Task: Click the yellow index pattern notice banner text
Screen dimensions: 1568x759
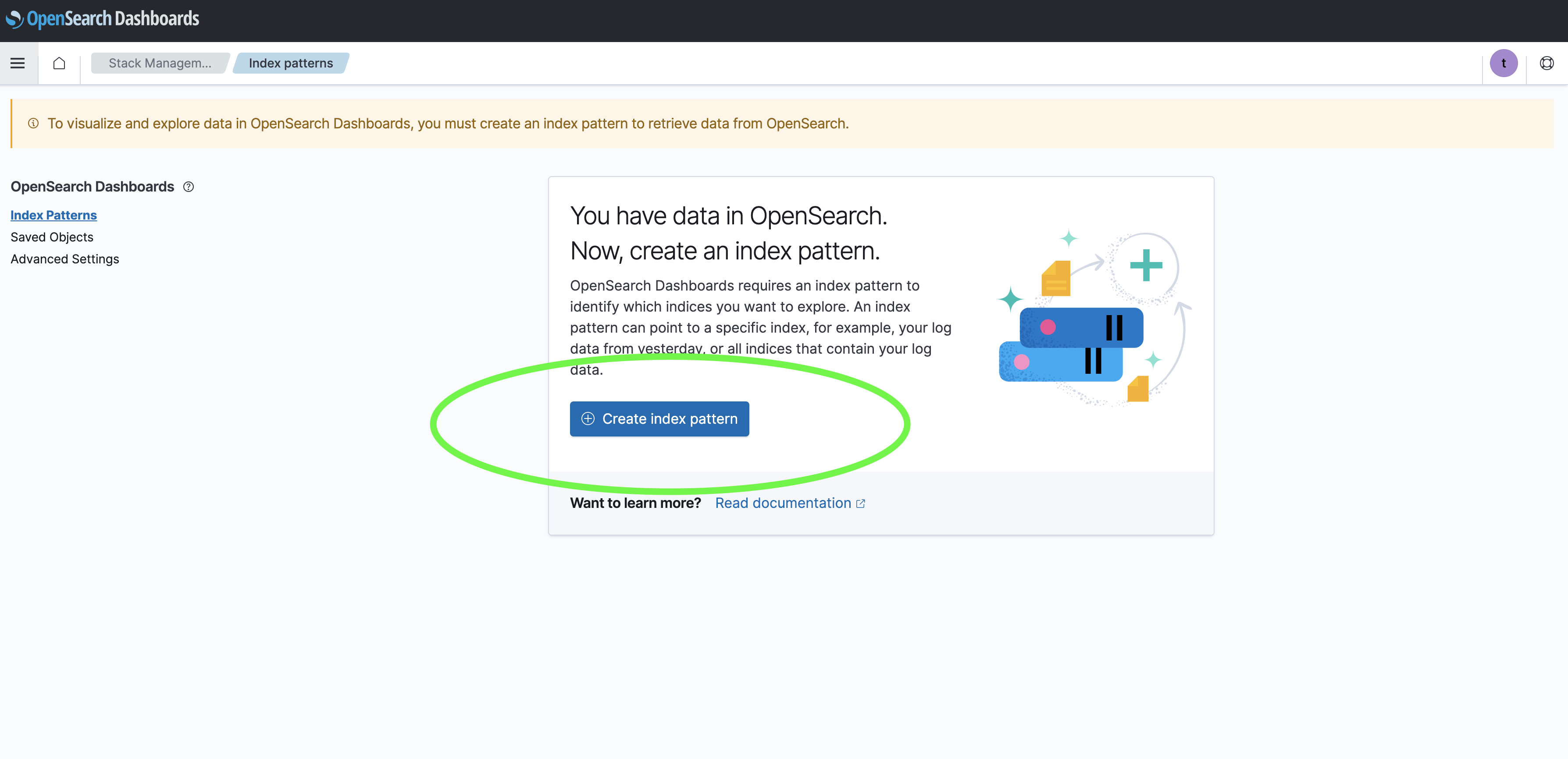Action: point(447,124)
